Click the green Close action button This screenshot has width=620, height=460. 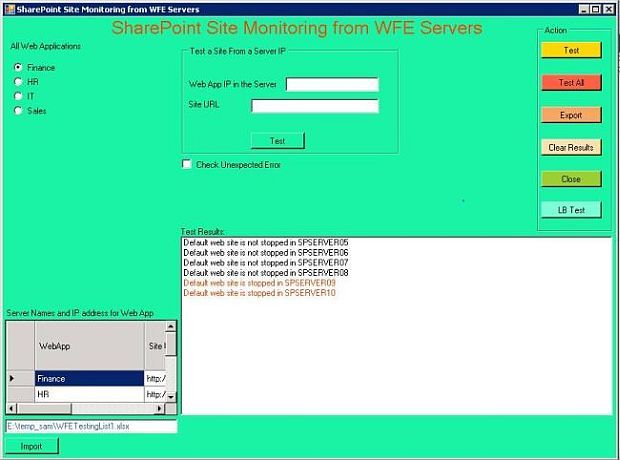click(571, 179)
